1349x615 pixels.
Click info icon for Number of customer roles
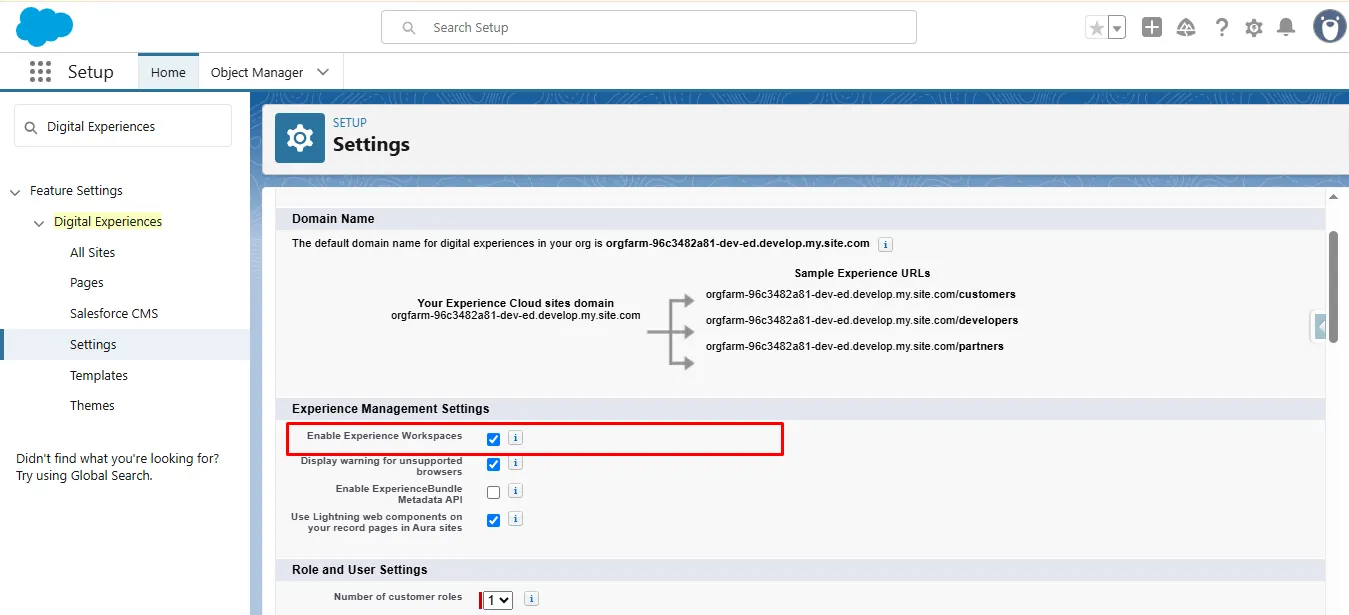click(x=532, y=599)
